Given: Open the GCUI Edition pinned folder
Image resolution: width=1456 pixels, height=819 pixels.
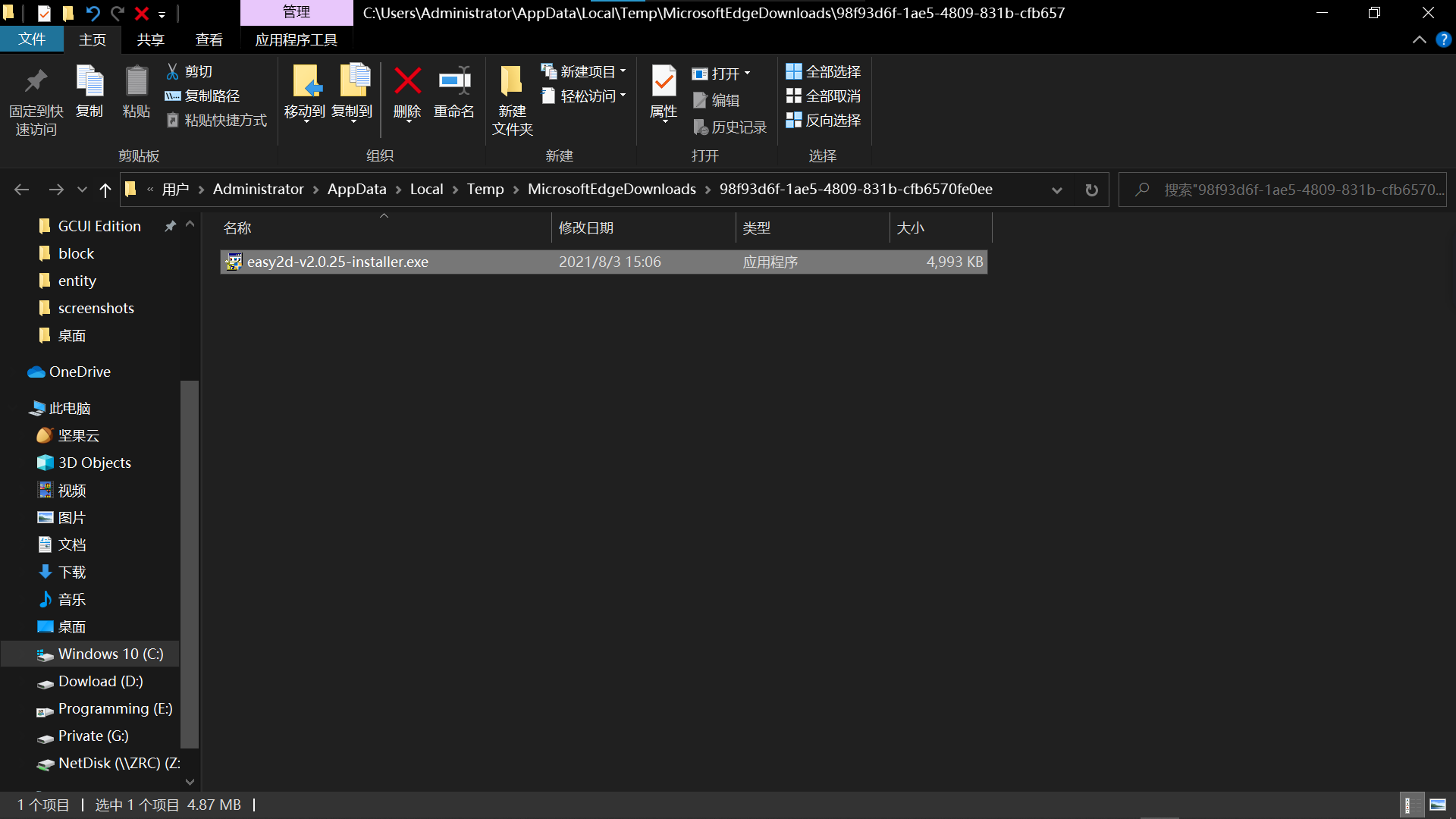Looking at the screenshot, I should point(90,226).
